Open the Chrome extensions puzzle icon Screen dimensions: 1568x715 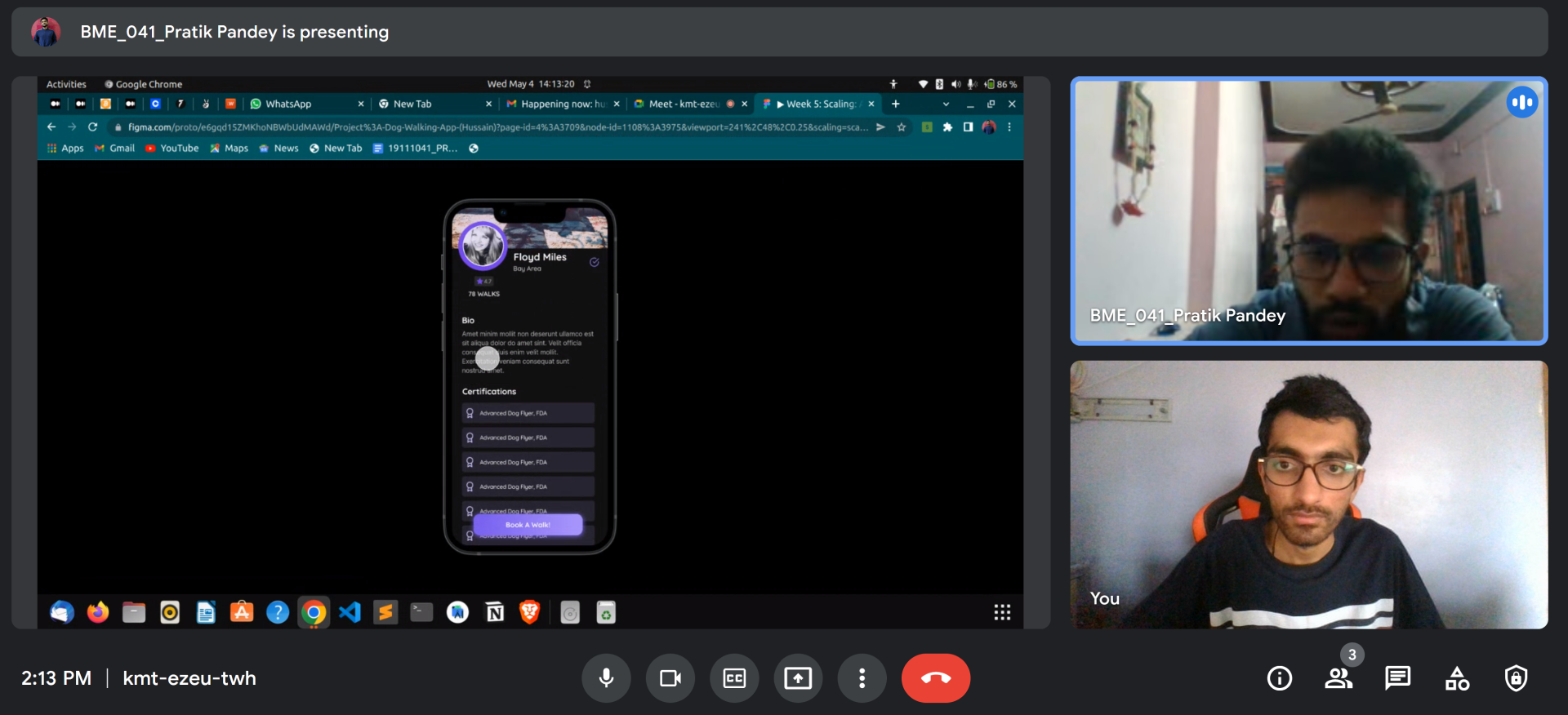tap(947, 127)
